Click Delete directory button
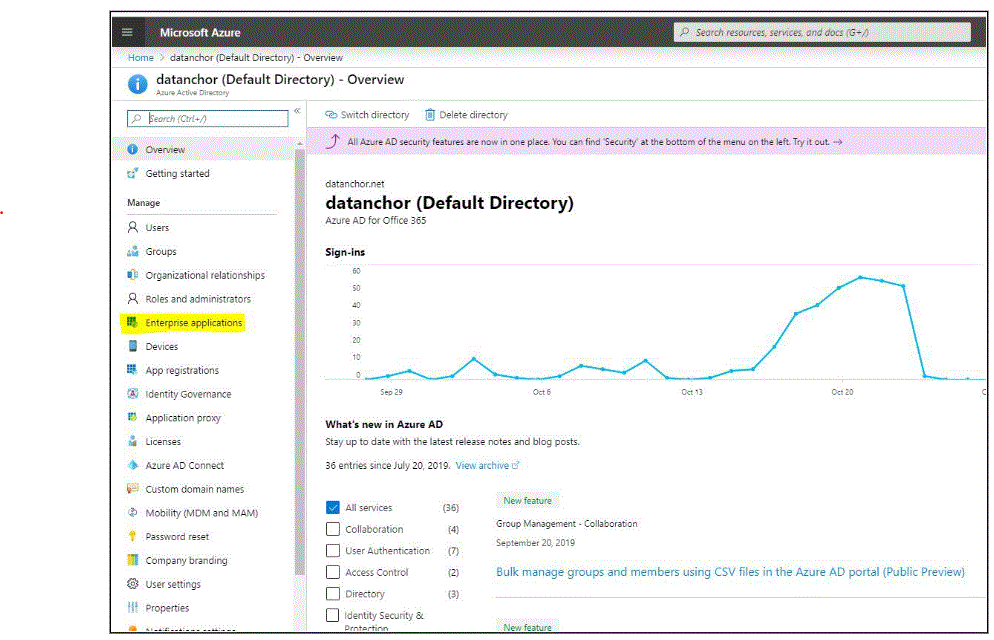This screenshot has width=994, height=640. click(467, 115)
